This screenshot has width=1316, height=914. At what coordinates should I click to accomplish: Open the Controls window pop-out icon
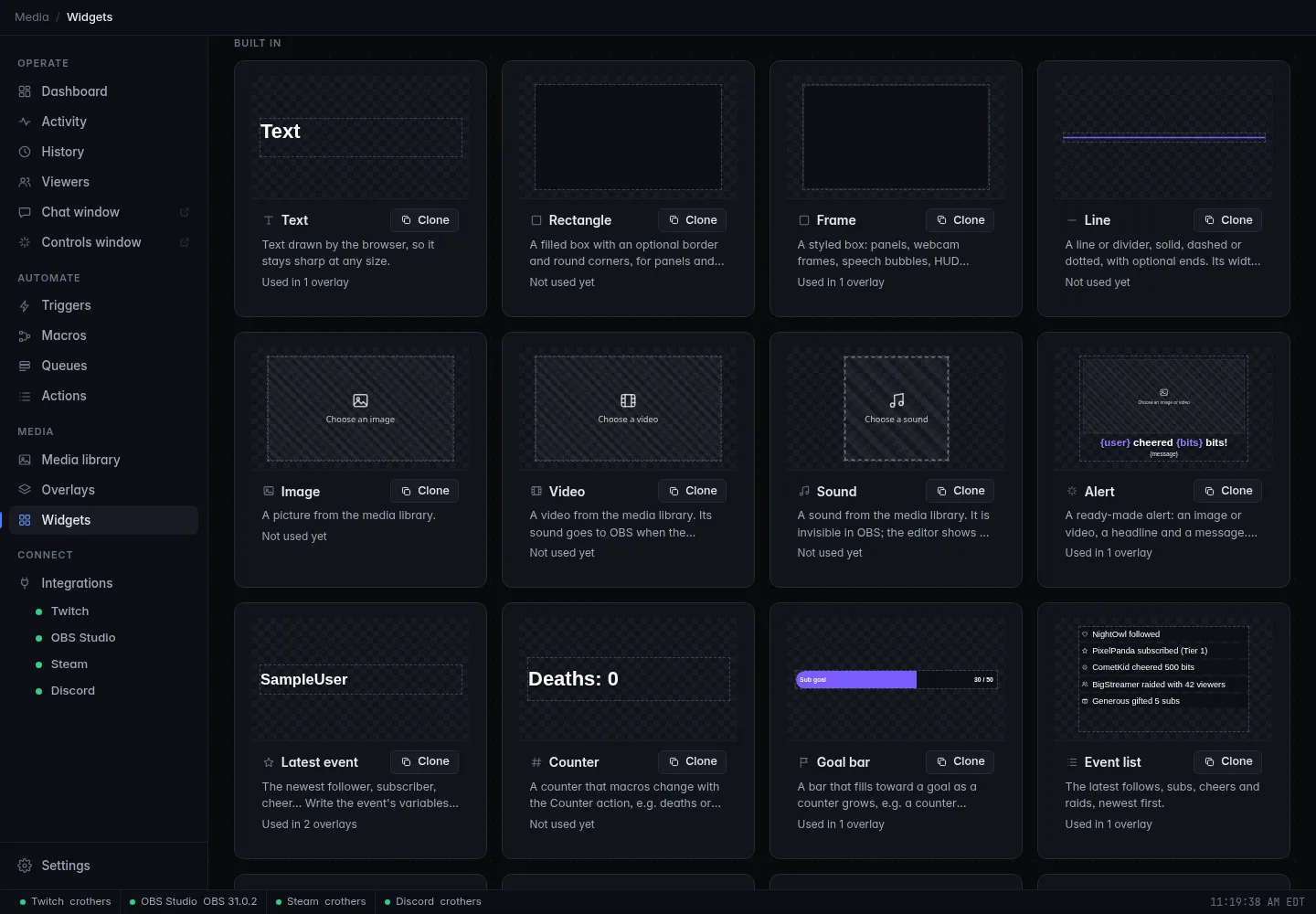tap(185, 242)
